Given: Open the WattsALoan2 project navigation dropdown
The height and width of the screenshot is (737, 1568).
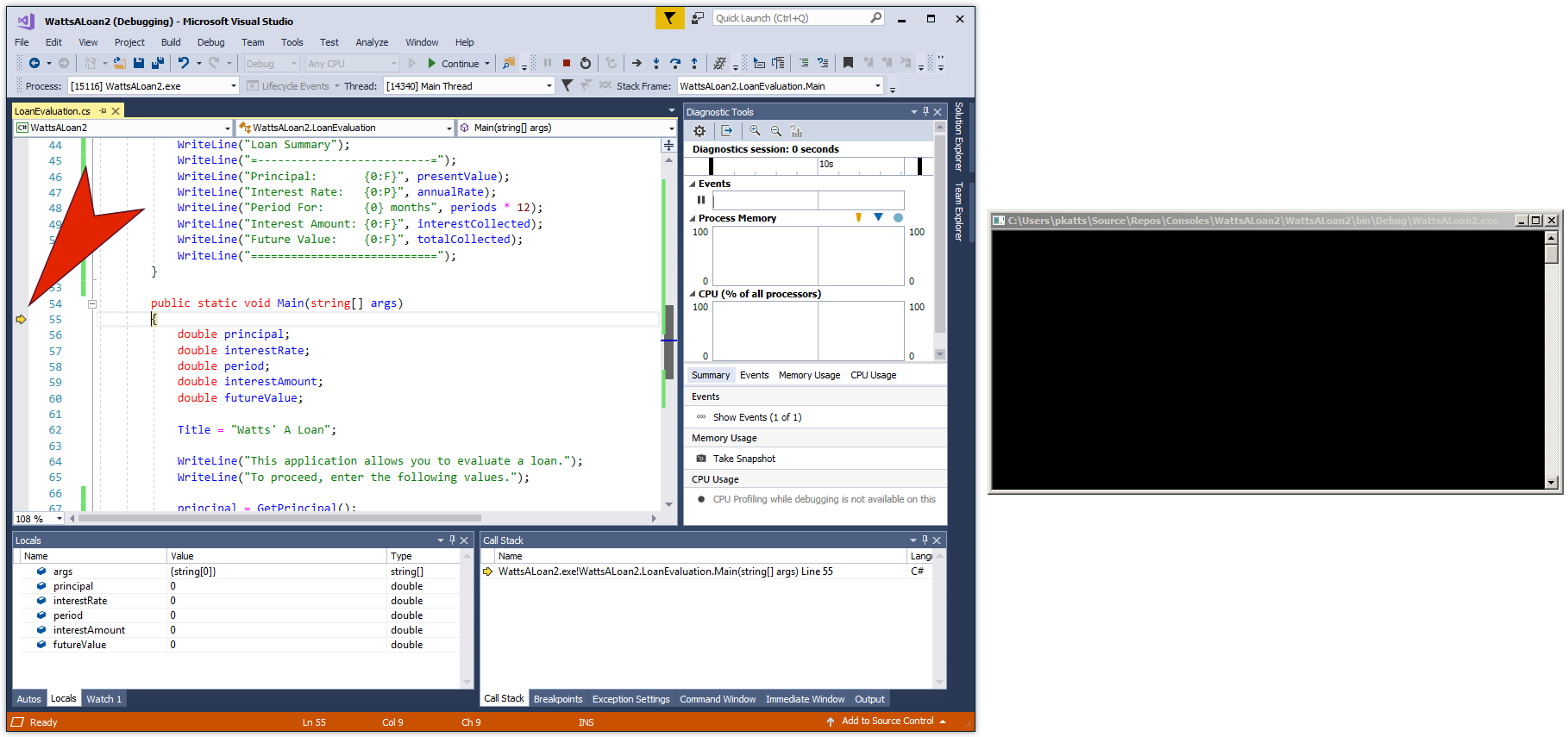Looking at the screenshot, I should pos(228,128).
